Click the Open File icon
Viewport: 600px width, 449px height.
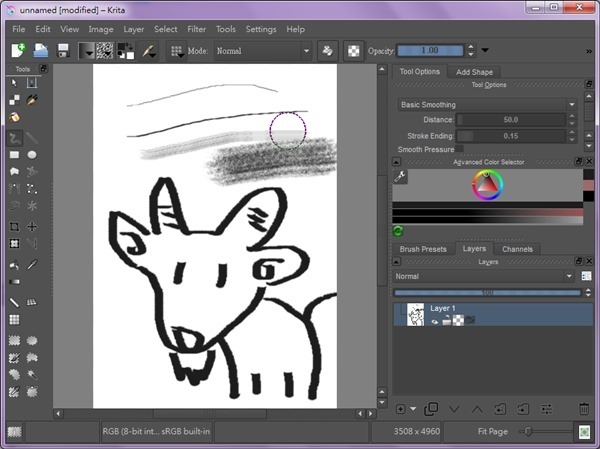tap(41, 50)
